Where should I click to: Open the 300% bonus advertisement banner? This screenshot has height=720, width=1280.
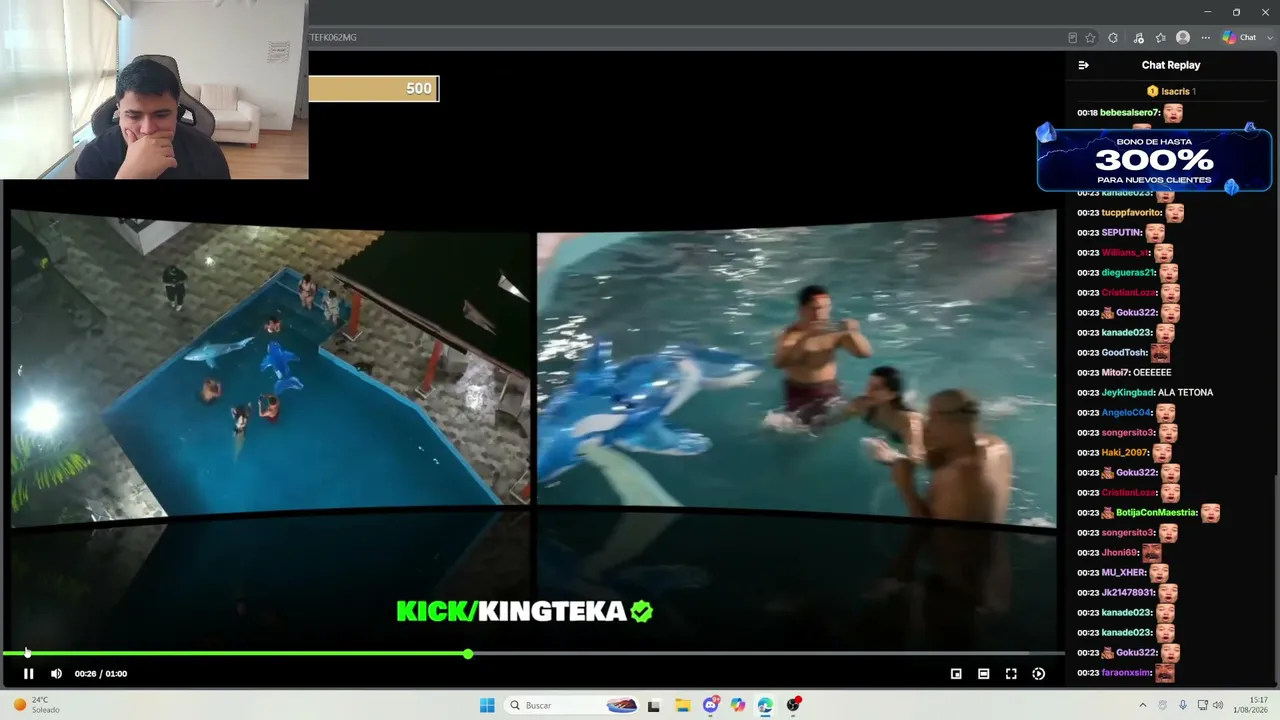(1154, 158)
